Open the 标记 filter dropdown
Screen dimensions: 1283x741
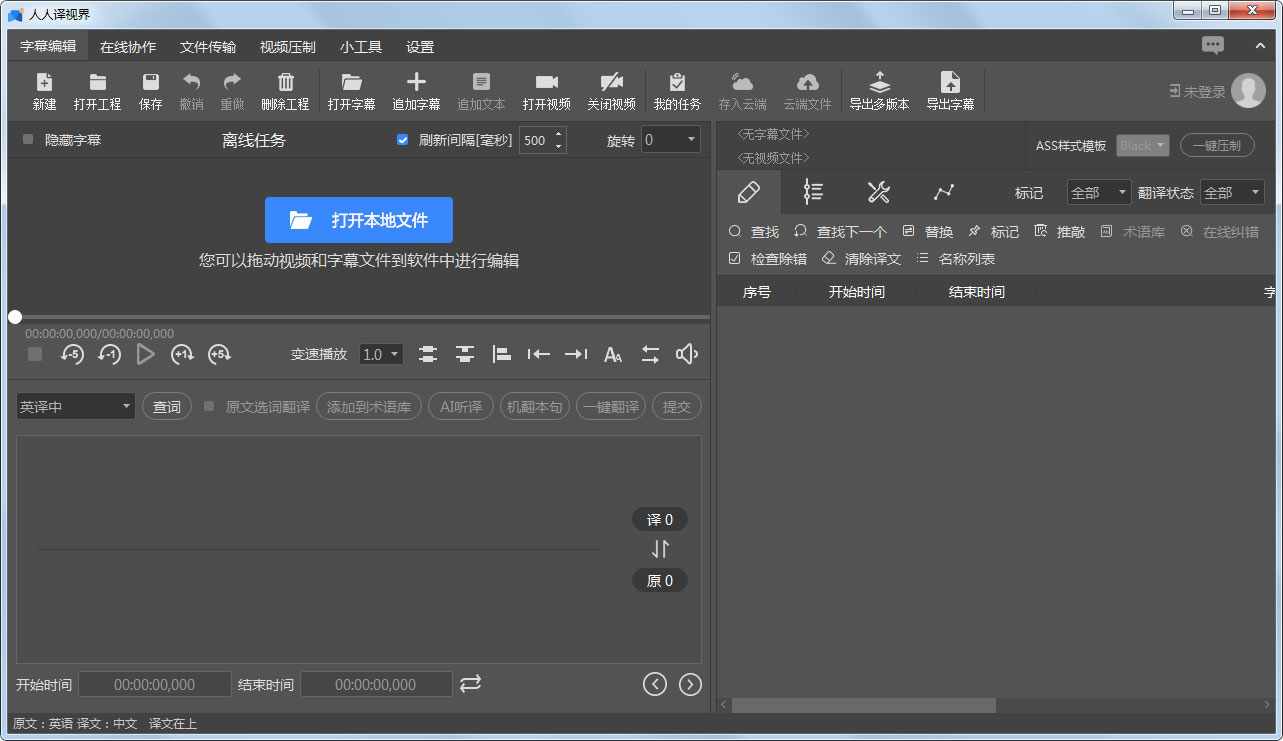[1098, 192]
